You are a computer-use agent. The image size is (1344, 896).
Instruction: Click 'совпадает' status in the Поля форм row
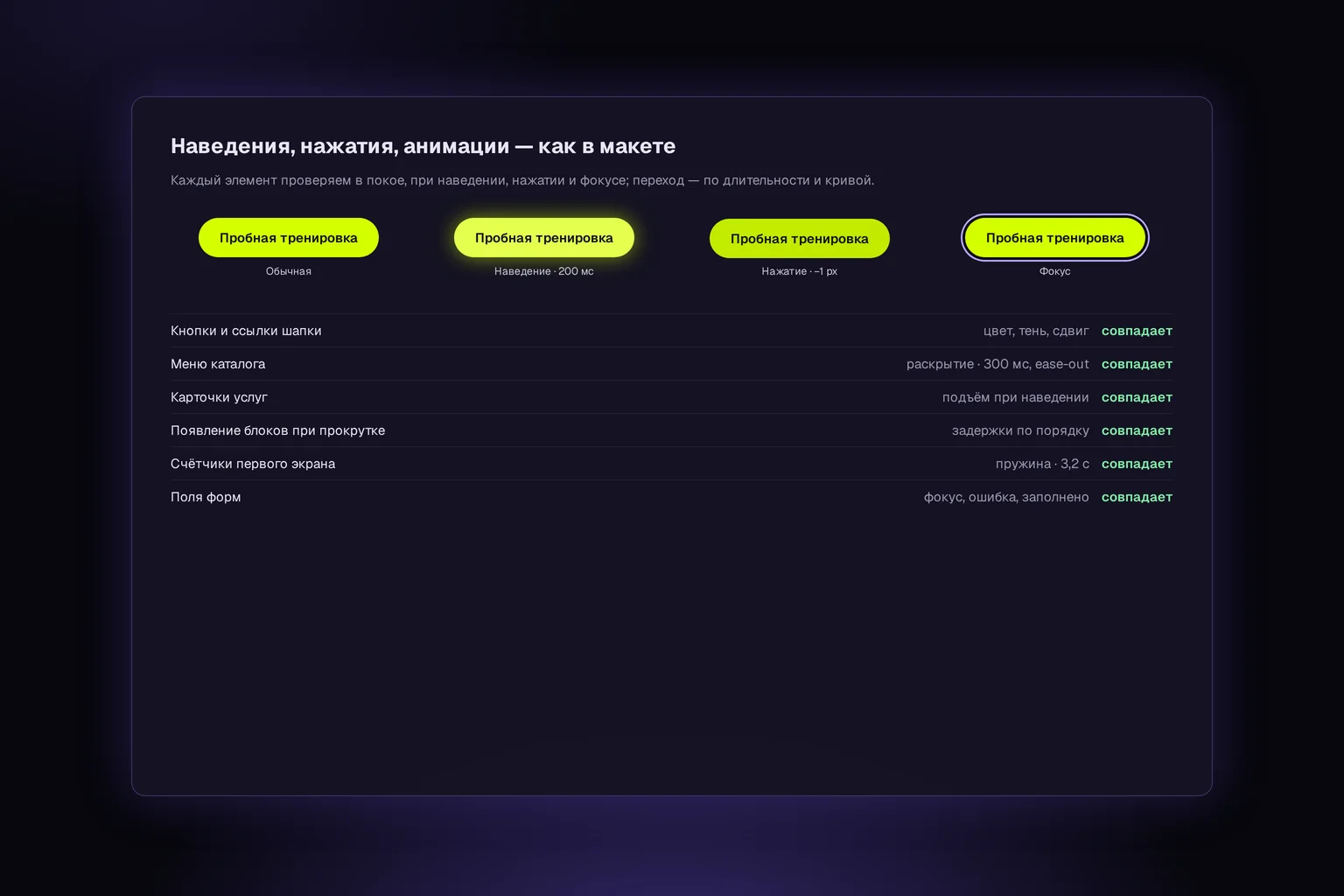[1137, 497]
